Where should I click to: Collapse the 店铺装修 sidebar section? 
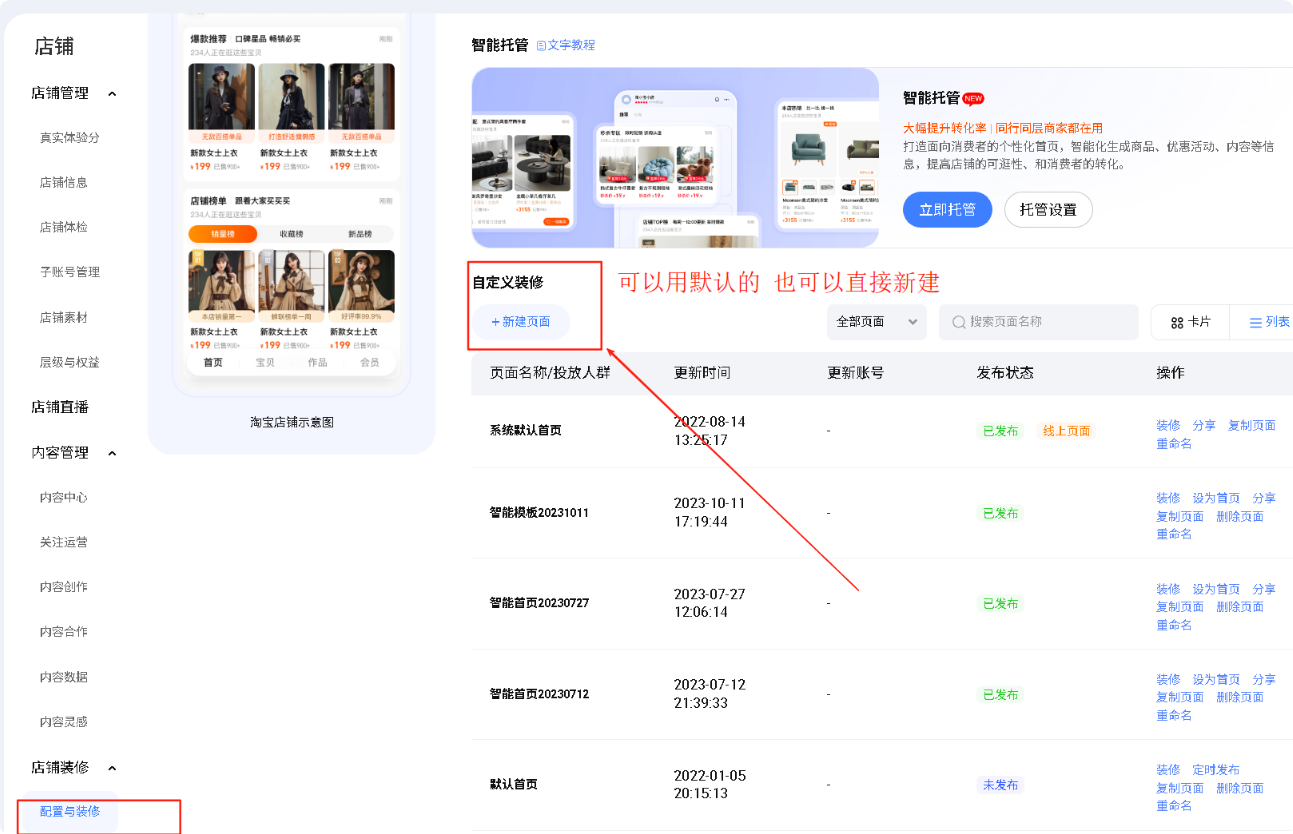(112, 768)
